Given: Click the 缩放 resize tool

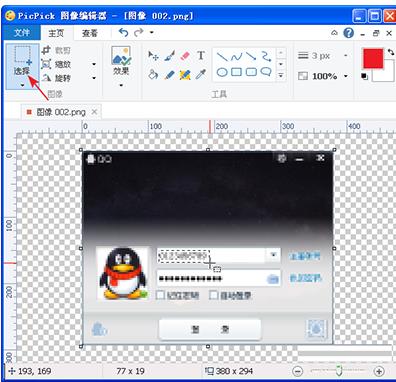Looking at the screenshot, I should 56,64.
